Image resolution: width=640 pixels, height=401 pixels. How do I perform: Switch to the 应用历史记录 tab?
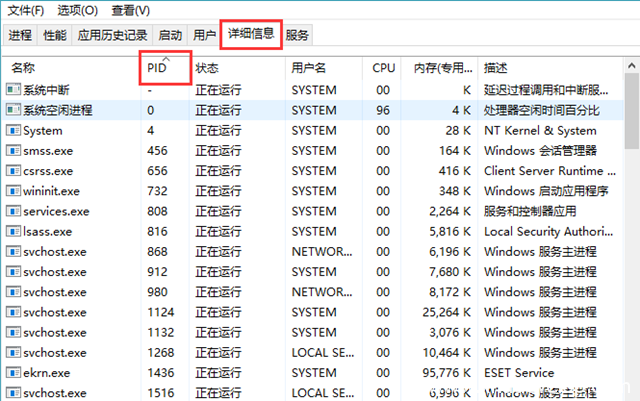pyautogui.click(x=112, y=35)
